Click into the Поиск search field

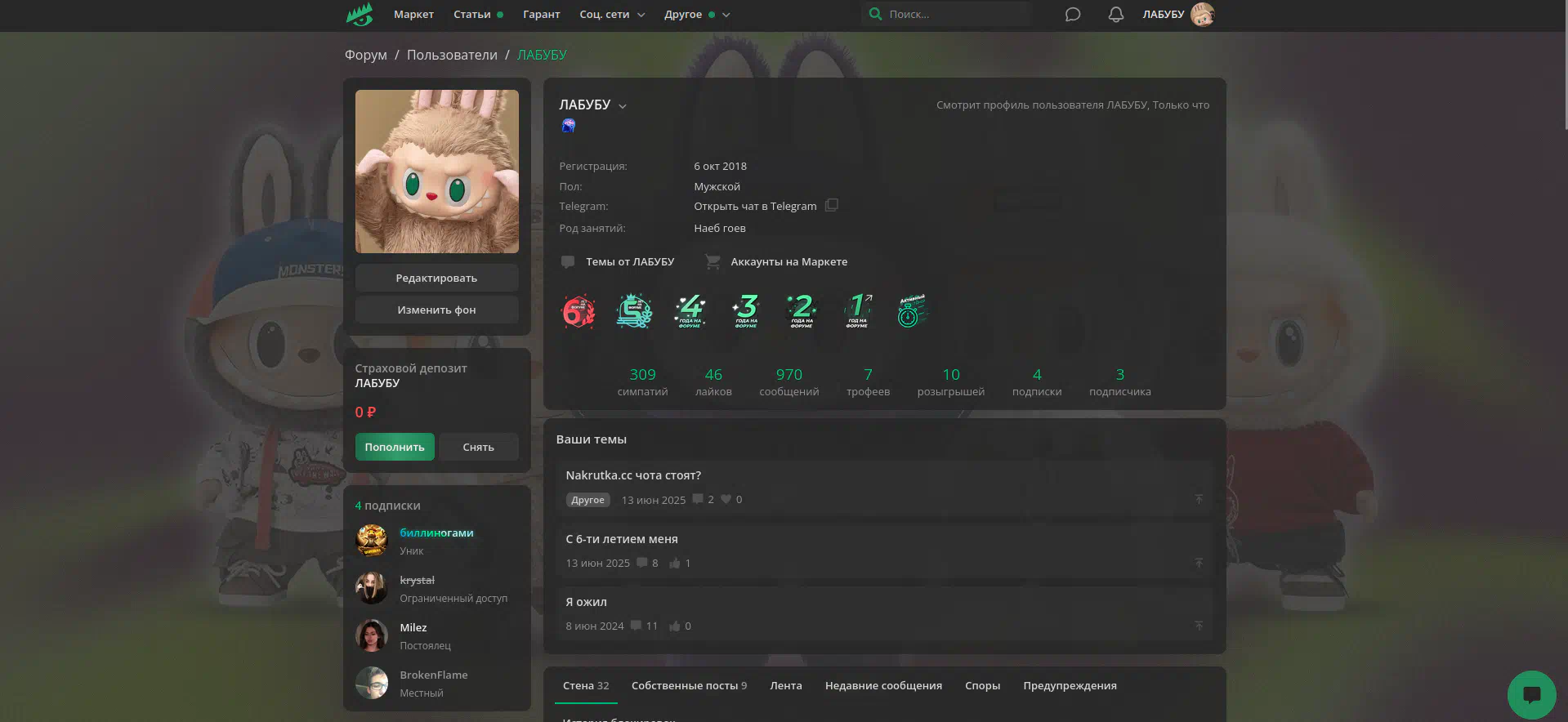[946, 14]
